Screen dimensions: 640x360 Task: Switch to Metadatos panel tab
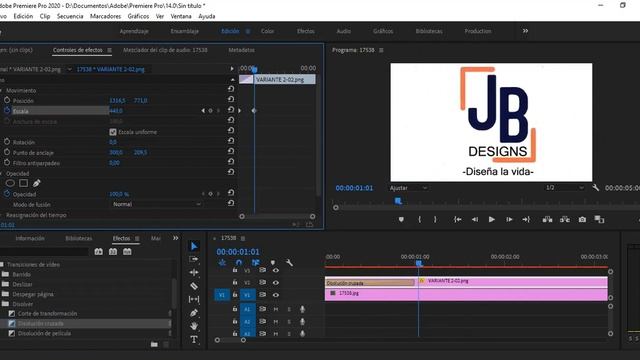[241, 50]
